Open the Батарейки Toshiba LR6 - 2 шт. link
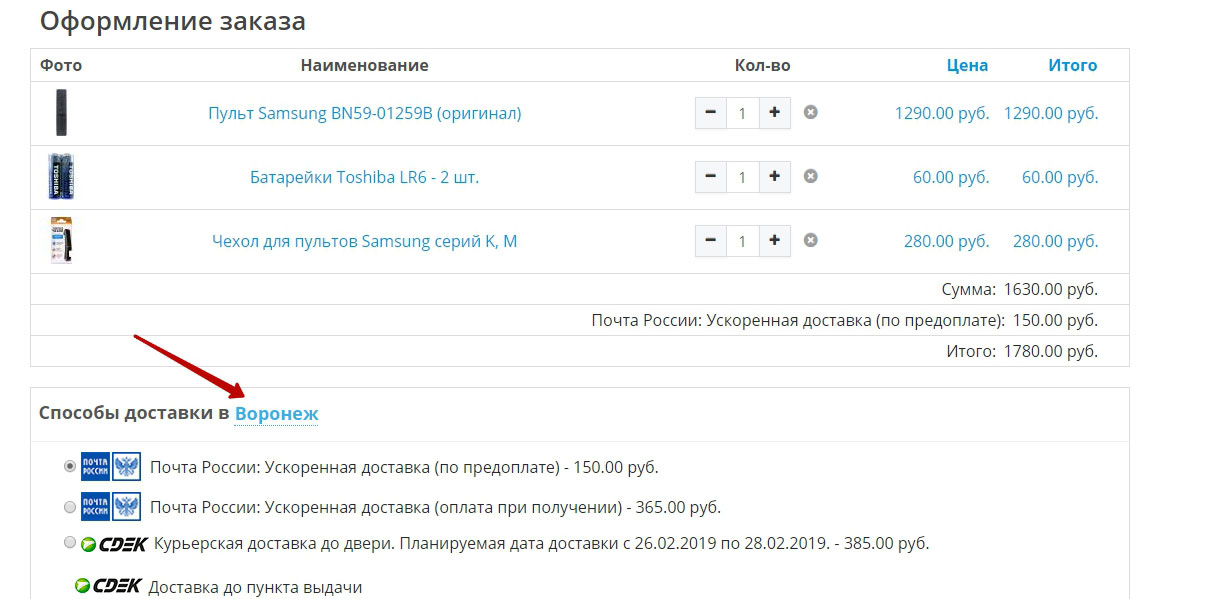The width and height of the screenshot is (1206, 599). 364,177
